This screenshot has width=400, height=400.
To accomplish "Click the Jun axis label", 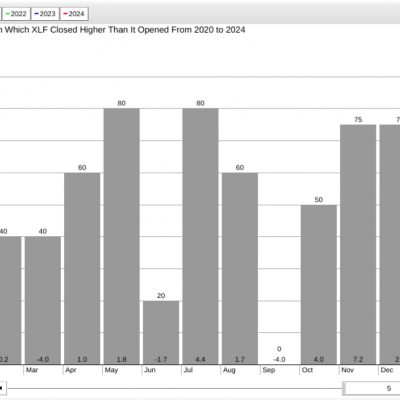I will tap(150, 370).
